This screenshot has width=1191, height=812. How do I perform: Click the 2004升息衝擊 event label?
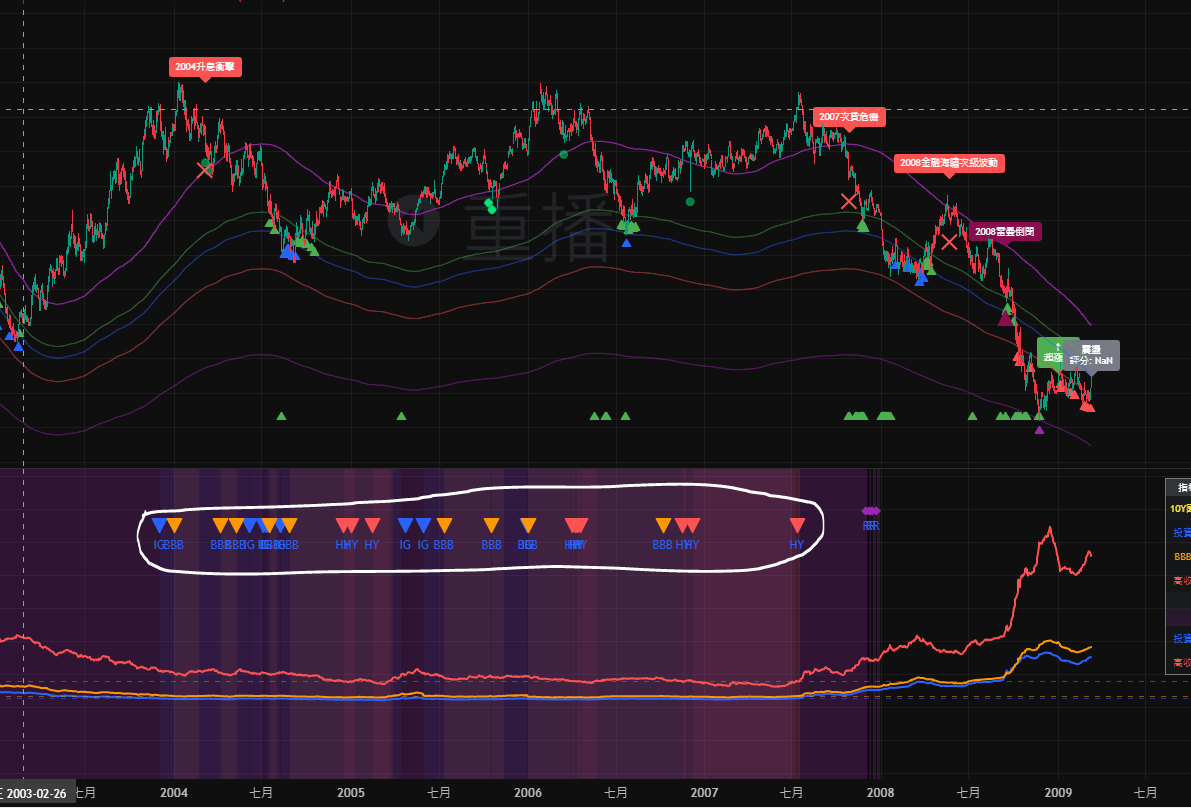[206, 67]
